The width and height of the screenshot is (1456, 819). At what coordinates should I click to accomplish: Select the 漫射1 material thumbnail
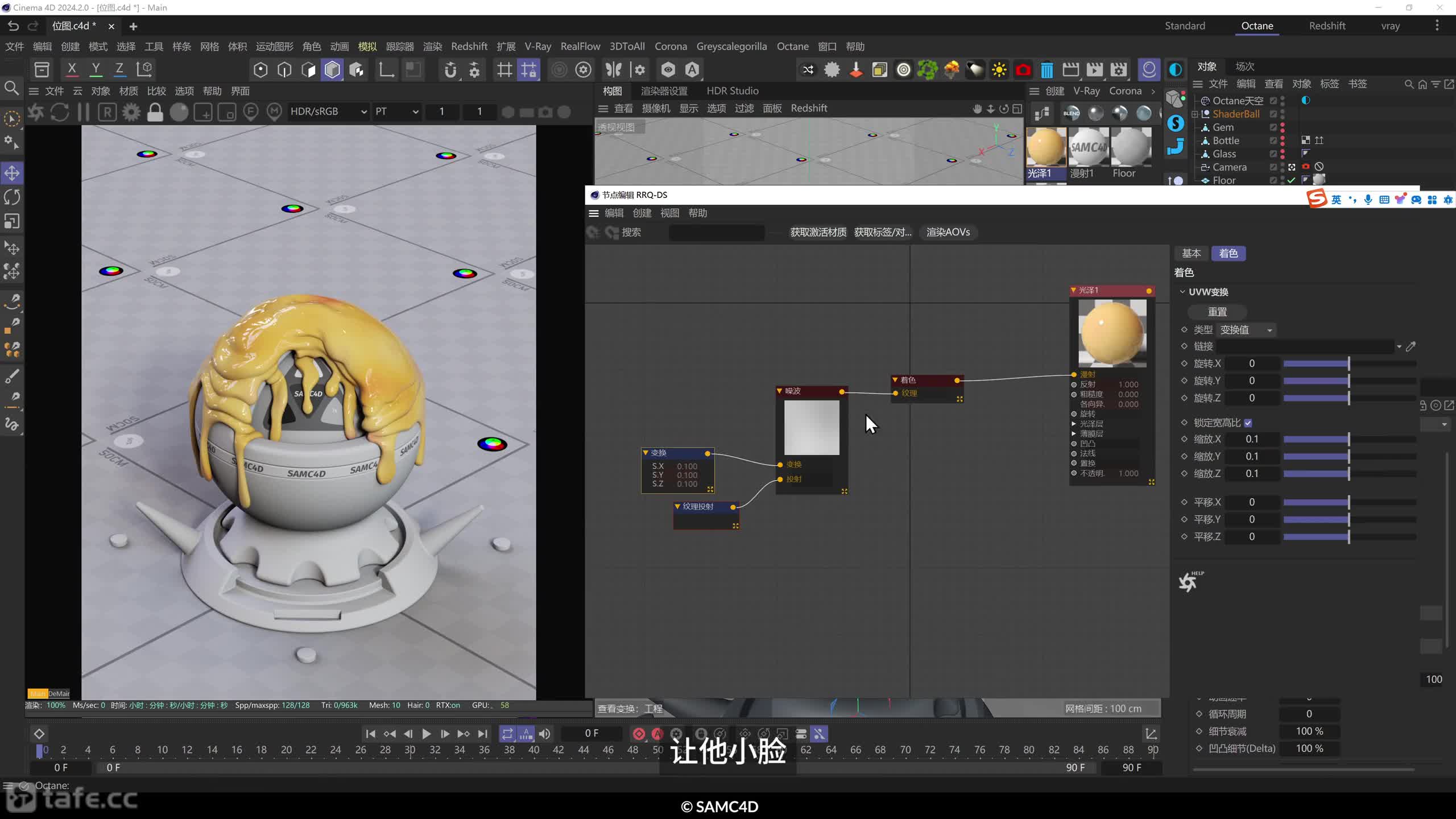(1089, 147)
